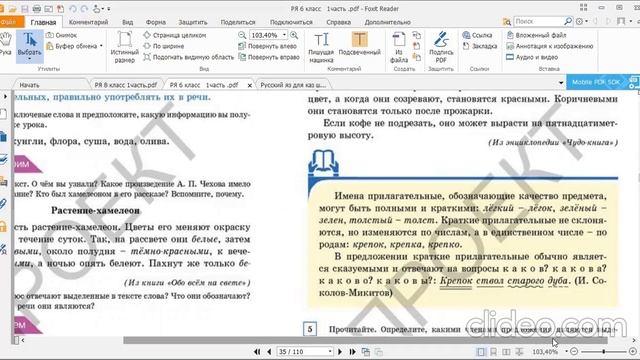This screenshot has width=640, height=360.
Task: Activate the Выбрать text selection tool
Action: (29, 46)
